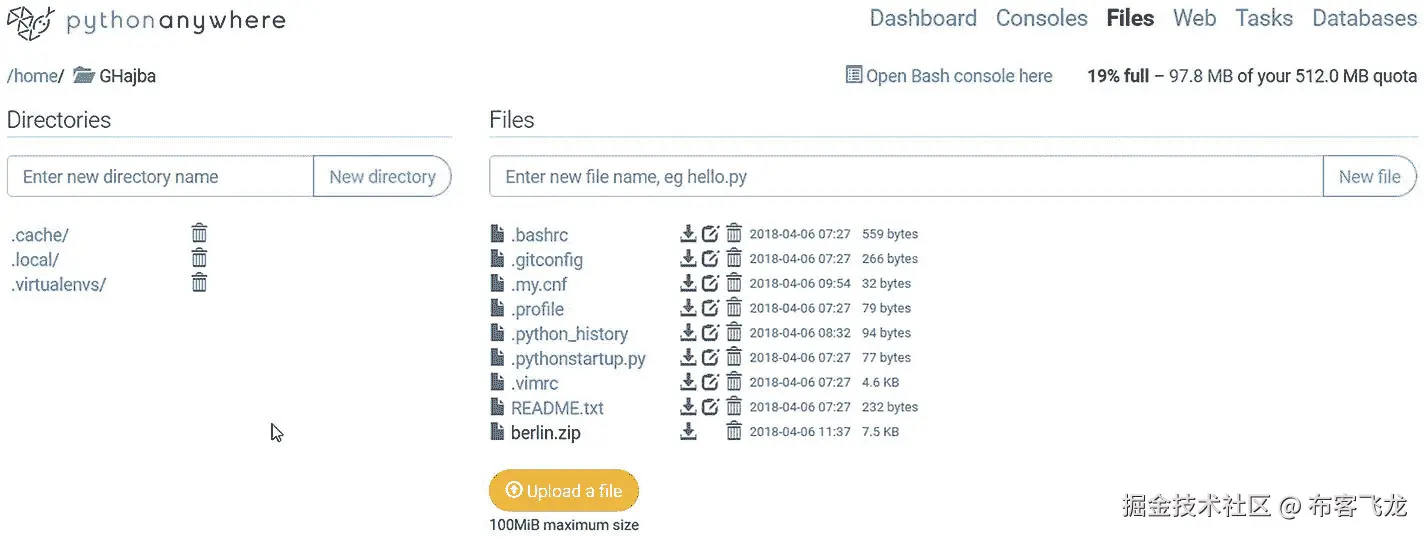Image resolution: width=1425 pixels, height=537 pixels.
Task: Click the 100MiB maximum size note
Action: [x=564, y=525]
